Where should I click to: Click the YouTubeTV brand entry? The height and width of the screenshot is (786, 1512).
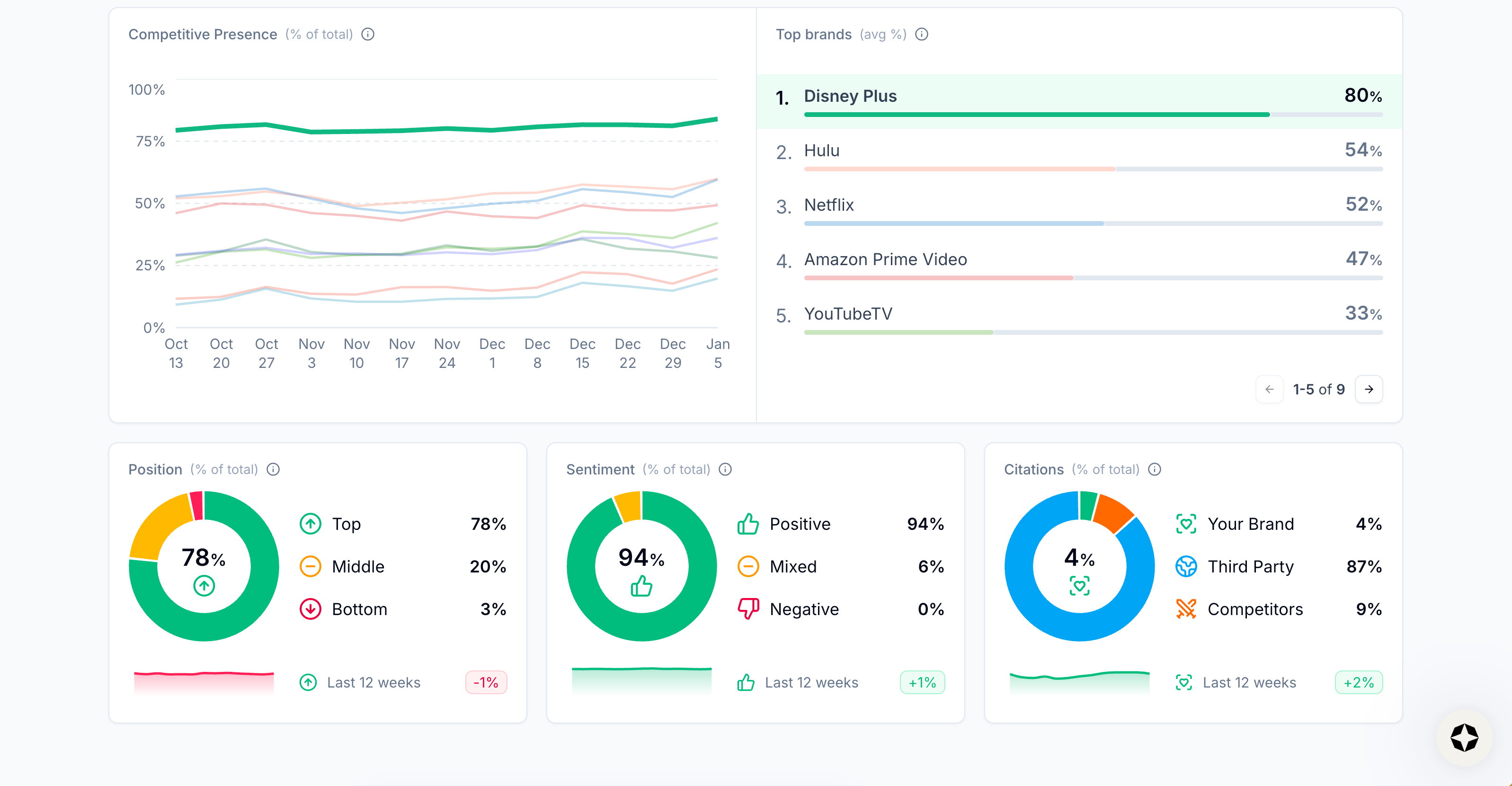(x=847, y=314)
